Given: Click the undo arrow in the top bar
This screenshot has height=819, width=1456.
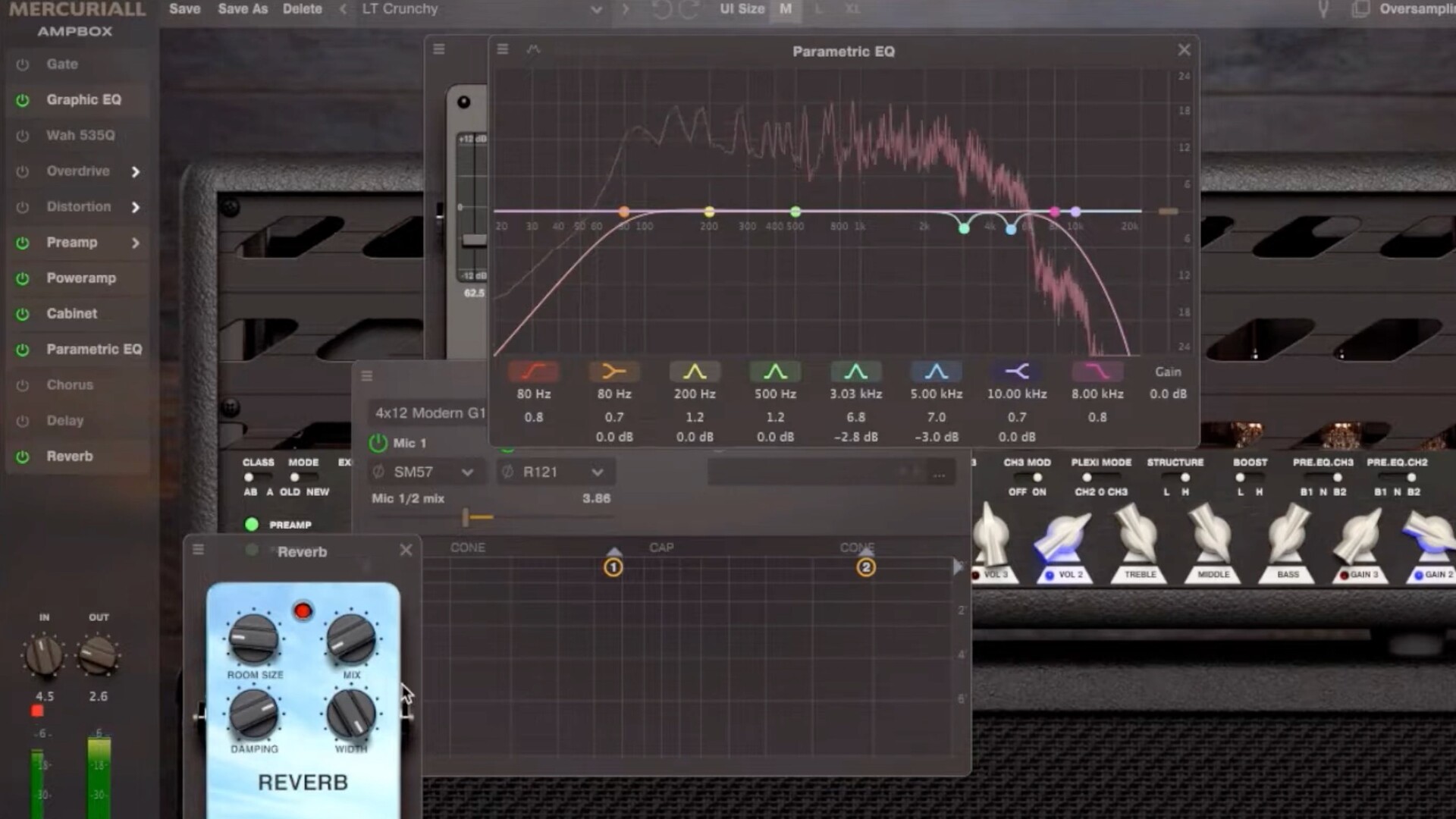Looking at the screenshot, I should pyautogui.click(x=661, y=9).
